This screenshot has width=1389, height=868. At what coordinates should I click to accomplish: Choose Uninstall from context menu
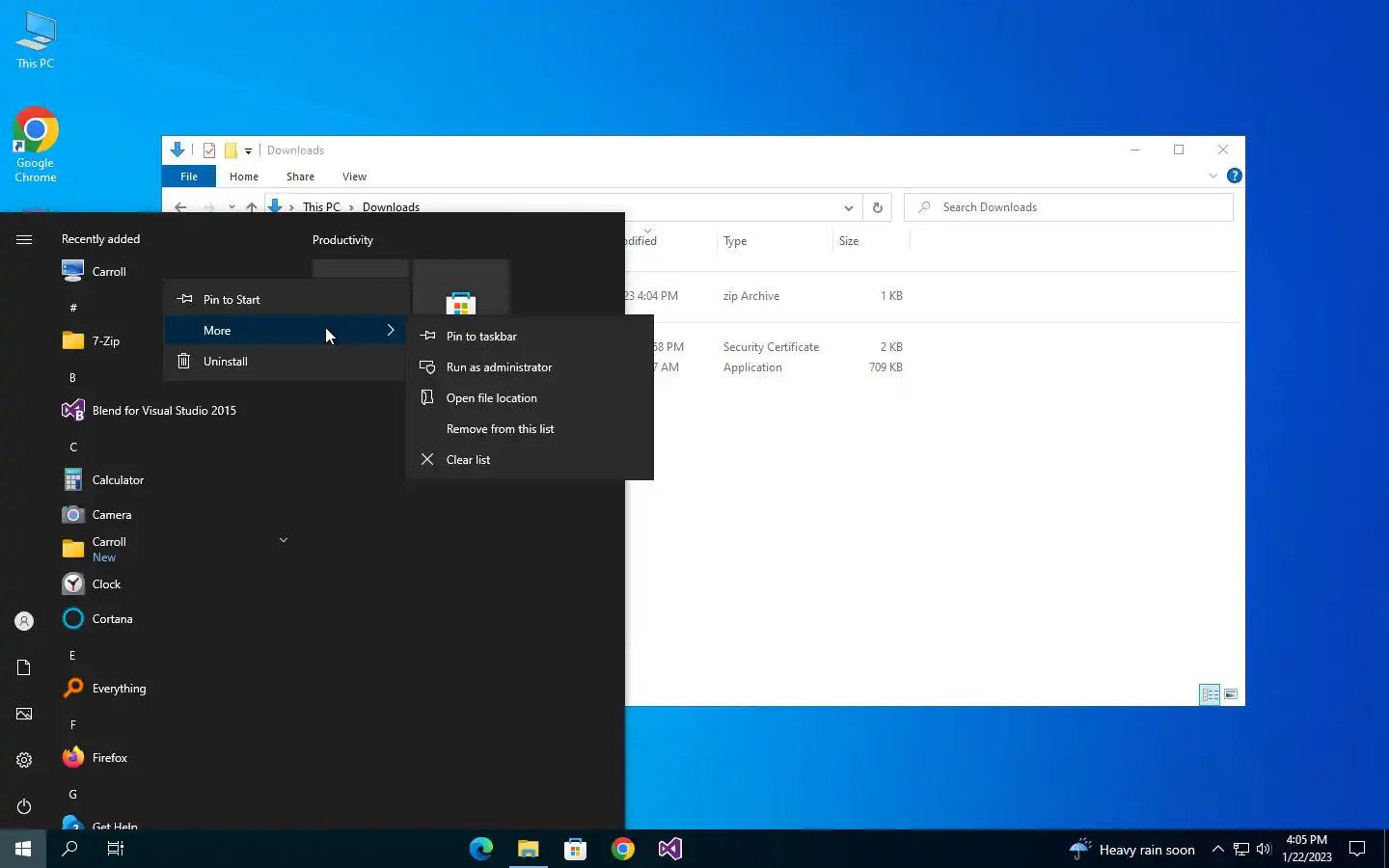pyautogui.click(x=285, y=361)
